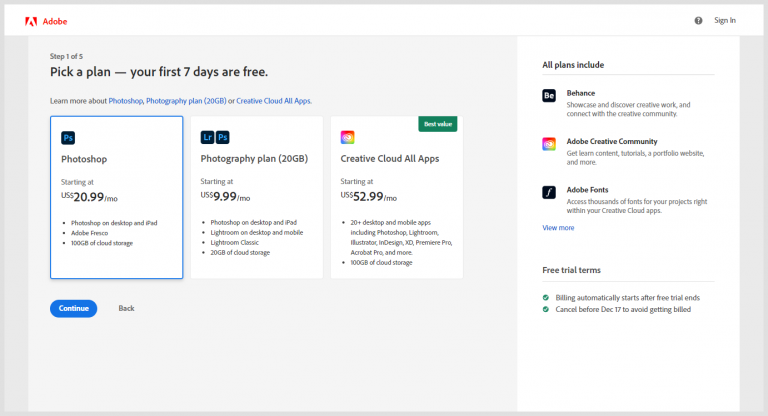
Task: Click the Adobe Fresco bullet item
Action: 90,233
